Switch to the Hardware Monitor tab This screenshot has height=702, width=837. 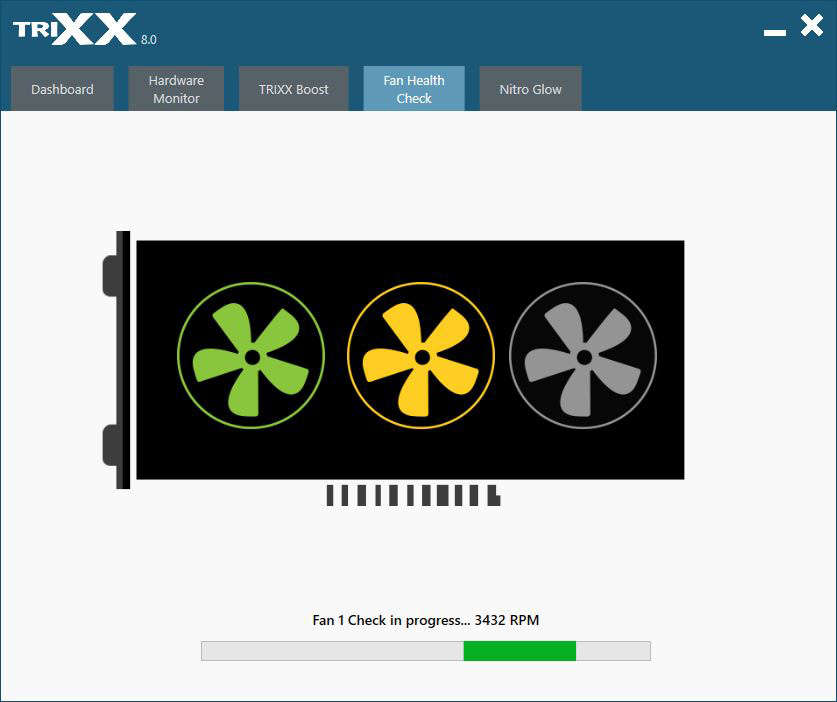pyautogui.click(x=176, y=89)
